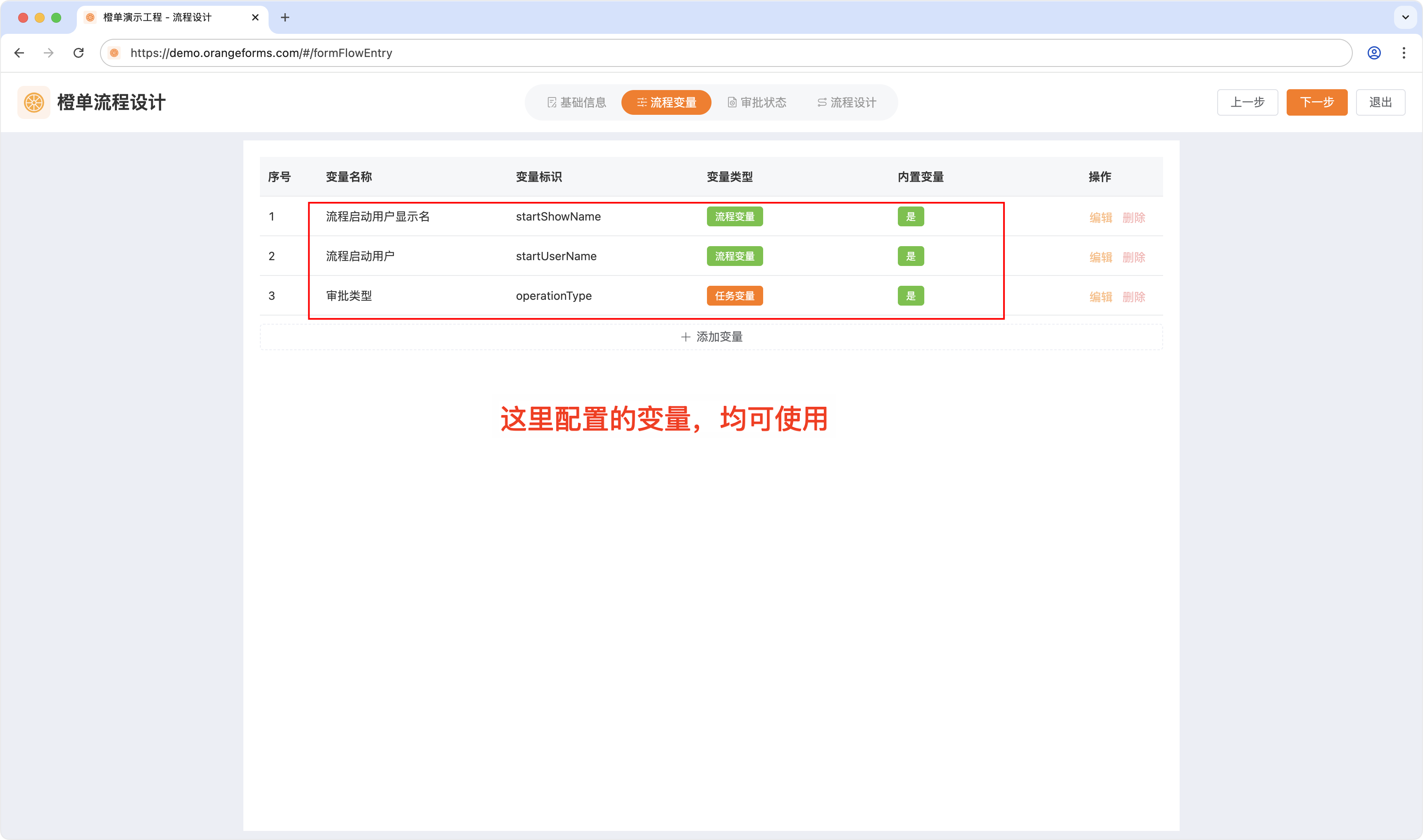
Task: Click the 序号 column header
Action: click(x=279, y=177)
